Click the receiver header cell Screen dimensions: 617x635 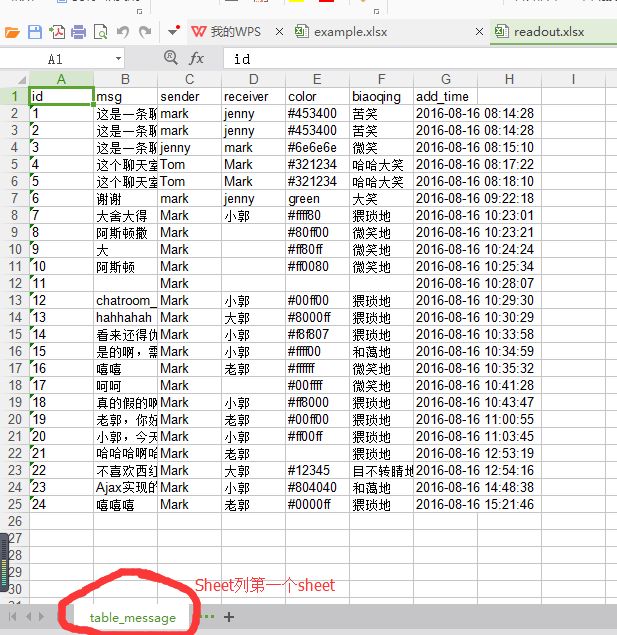pos(253,96)
